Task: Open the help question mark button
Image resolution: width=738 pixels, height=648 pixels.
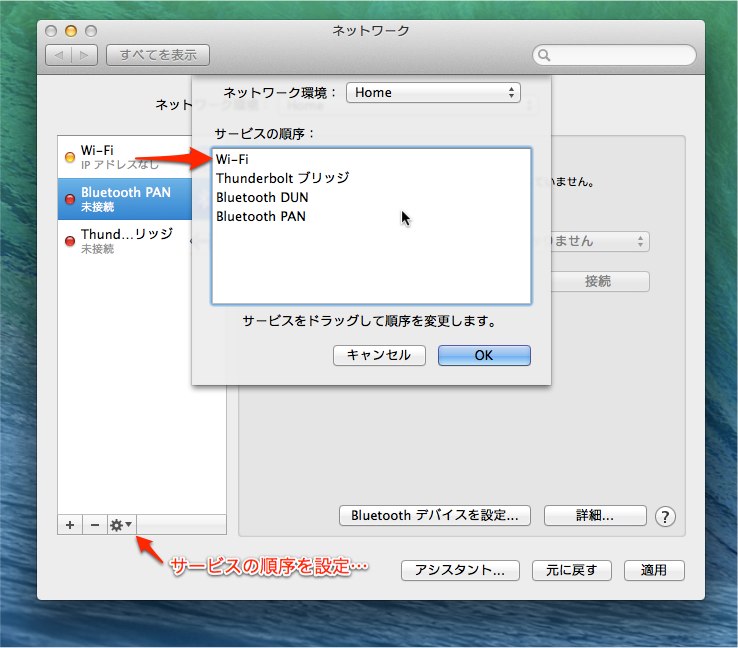Action: pyautogui.click(x=665, y=516)
